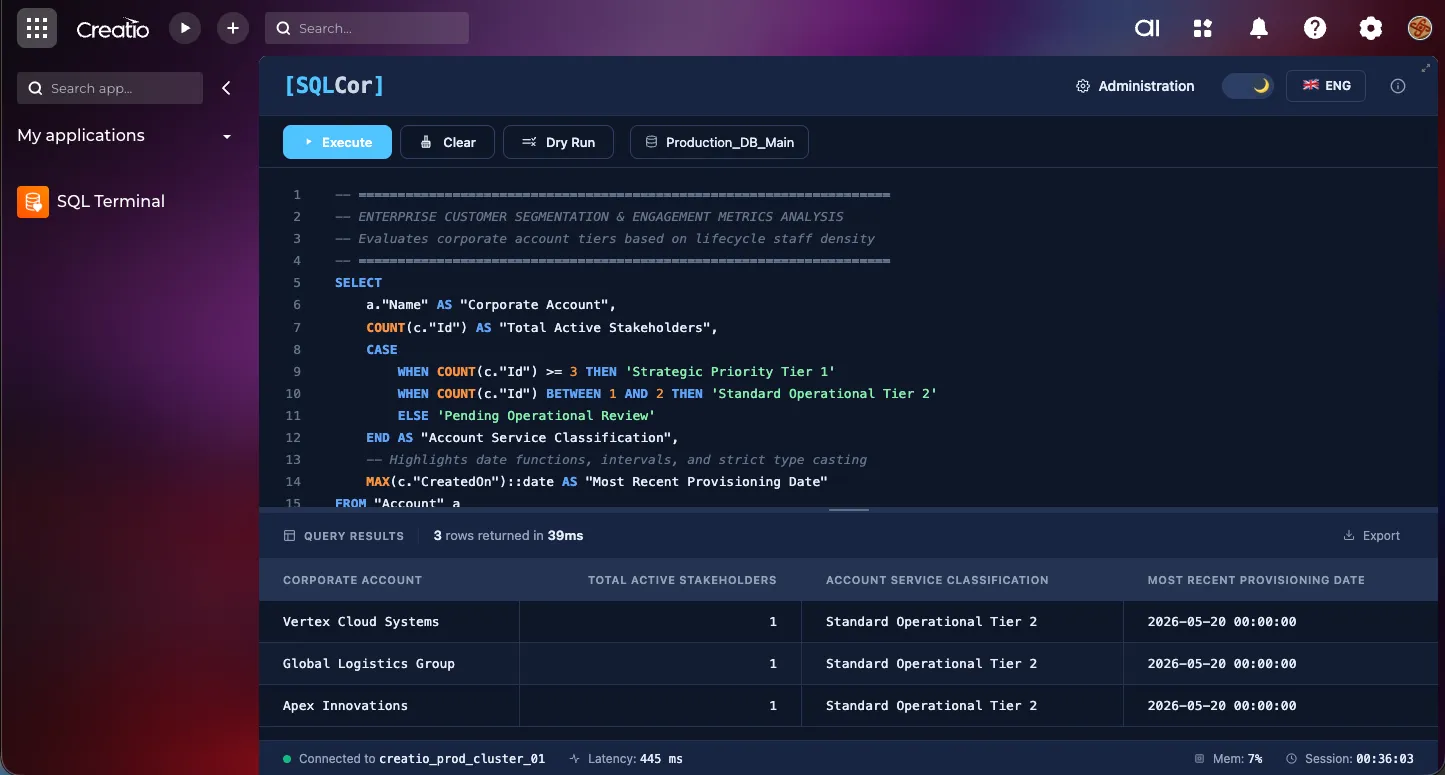
Task: Collapse the left sidebar with chevron
Action: pyautogui.click(x=226, y=88)
